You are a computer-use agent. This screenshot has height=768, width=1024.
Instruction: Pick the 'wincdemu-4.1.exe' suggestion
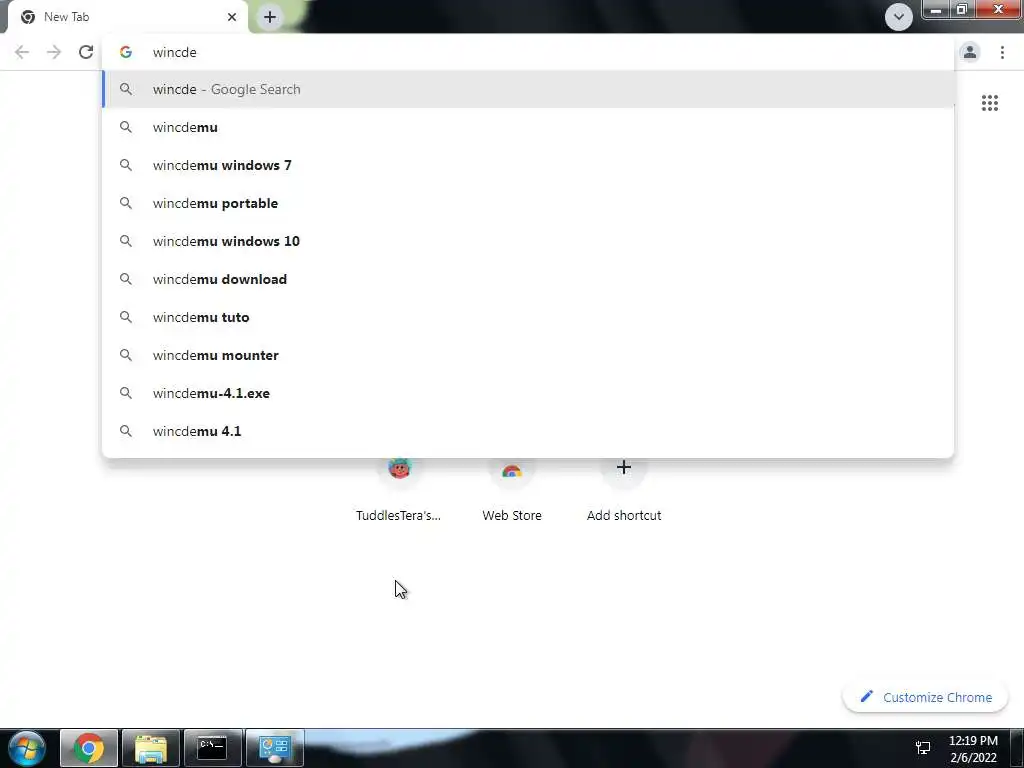(x=528, y=393)
